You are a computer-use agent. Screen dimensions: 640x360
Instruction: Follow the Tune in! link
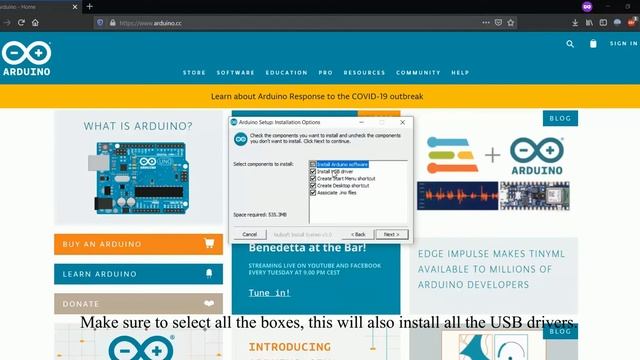(x=269, y=293)
